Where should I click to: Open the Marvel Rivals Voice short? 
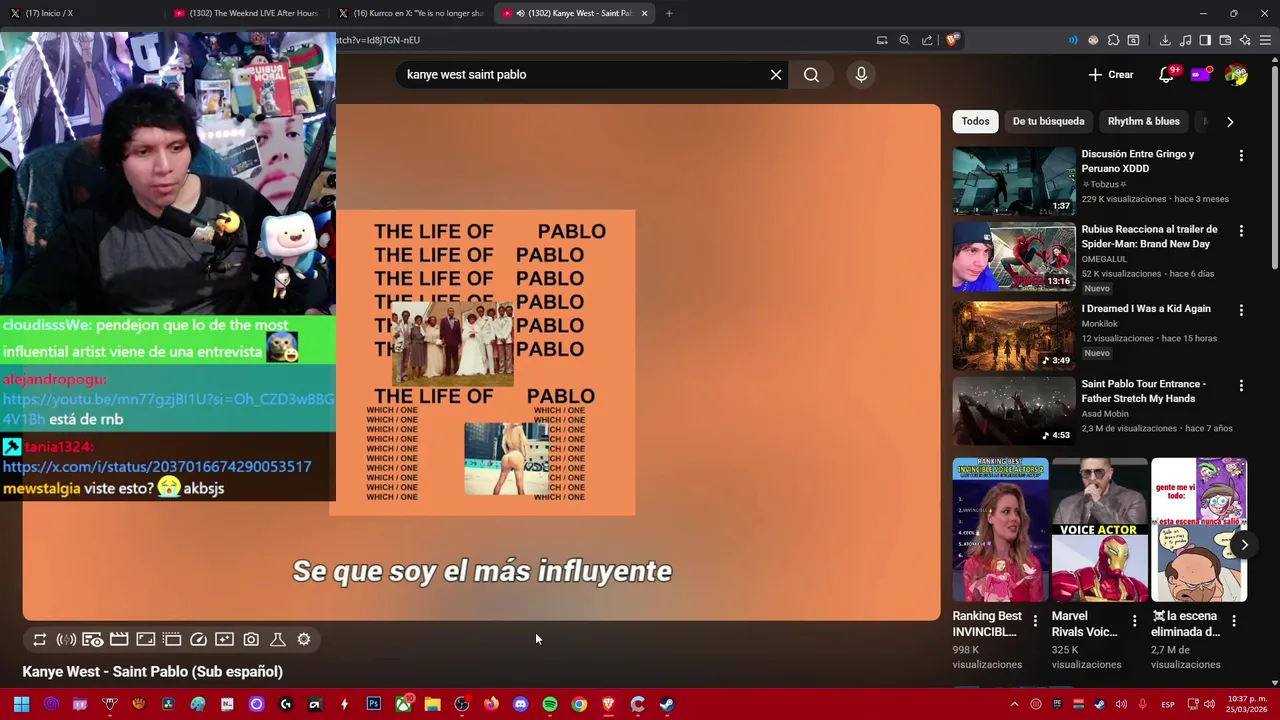(1099, 530)
